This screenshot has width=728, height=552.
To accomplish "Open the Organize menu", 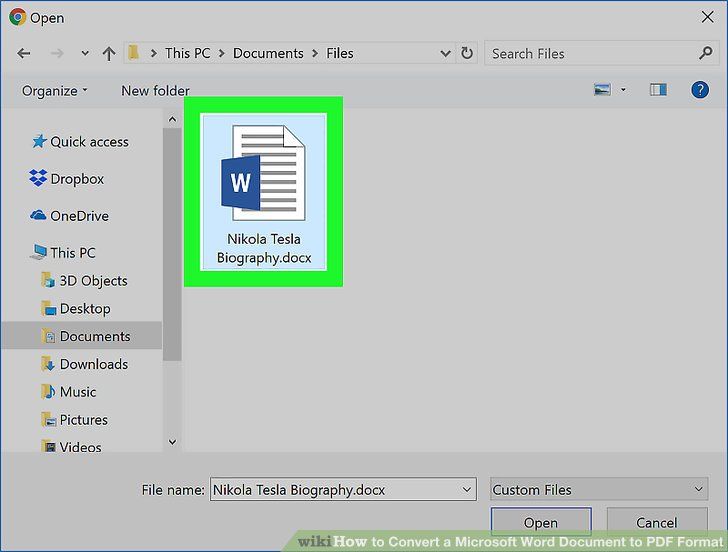I will pos(54,91).
